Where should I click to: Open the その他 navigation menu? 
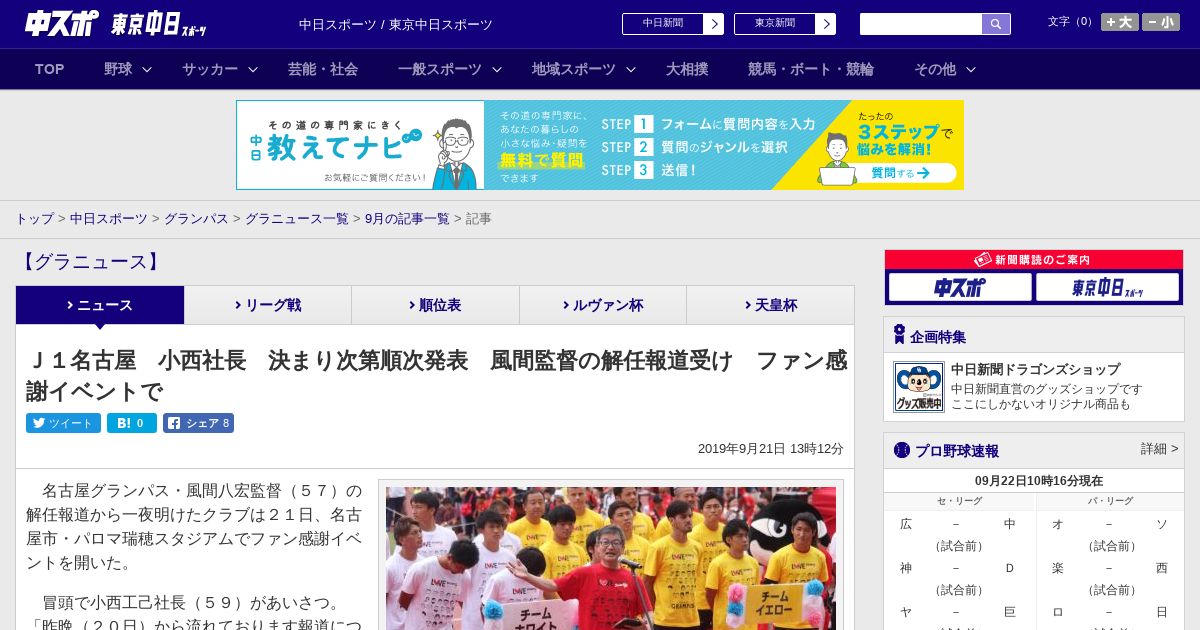pyautogui.click(x=935, y=69)
